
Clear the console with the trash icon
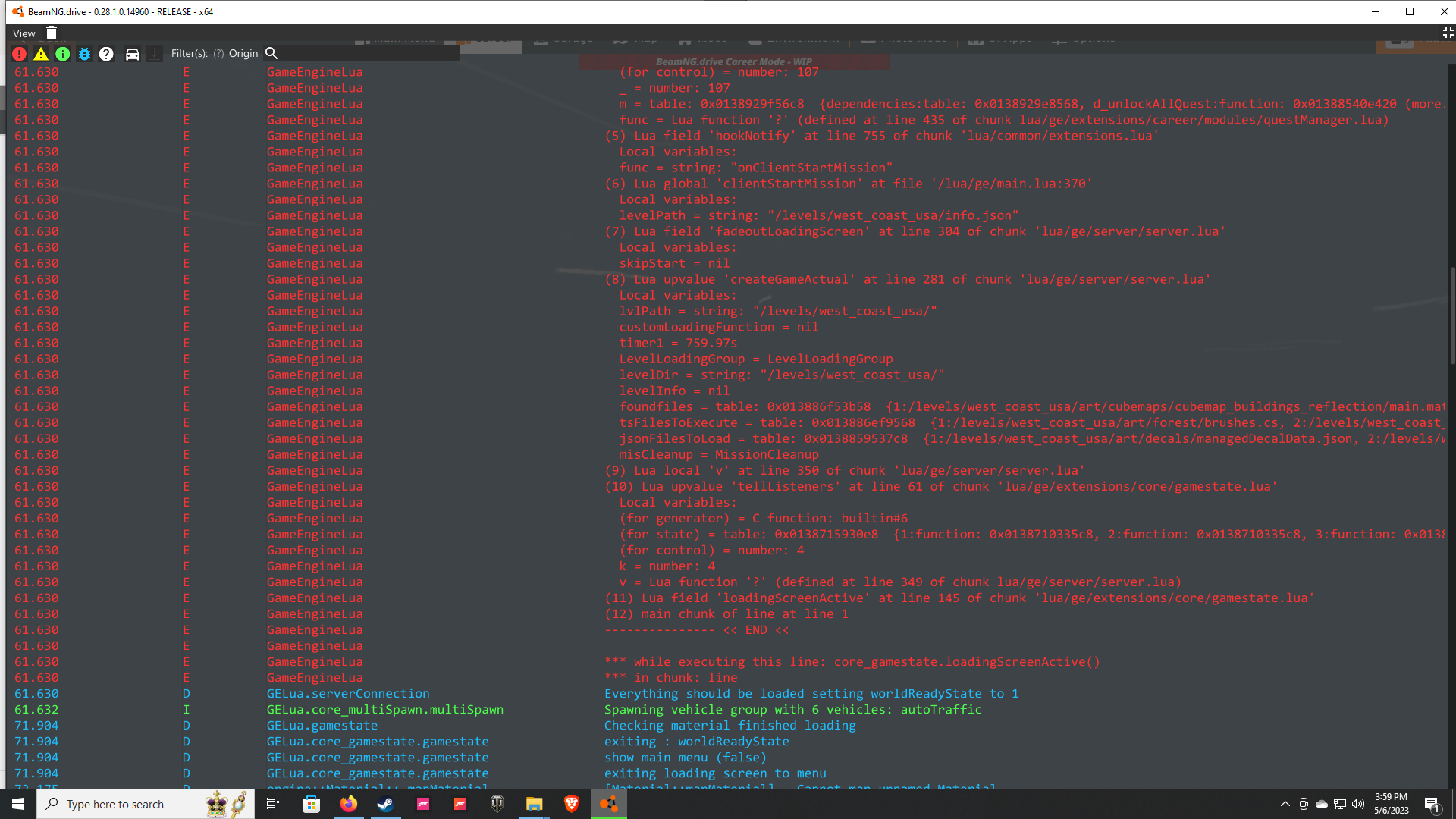point(52,33)
